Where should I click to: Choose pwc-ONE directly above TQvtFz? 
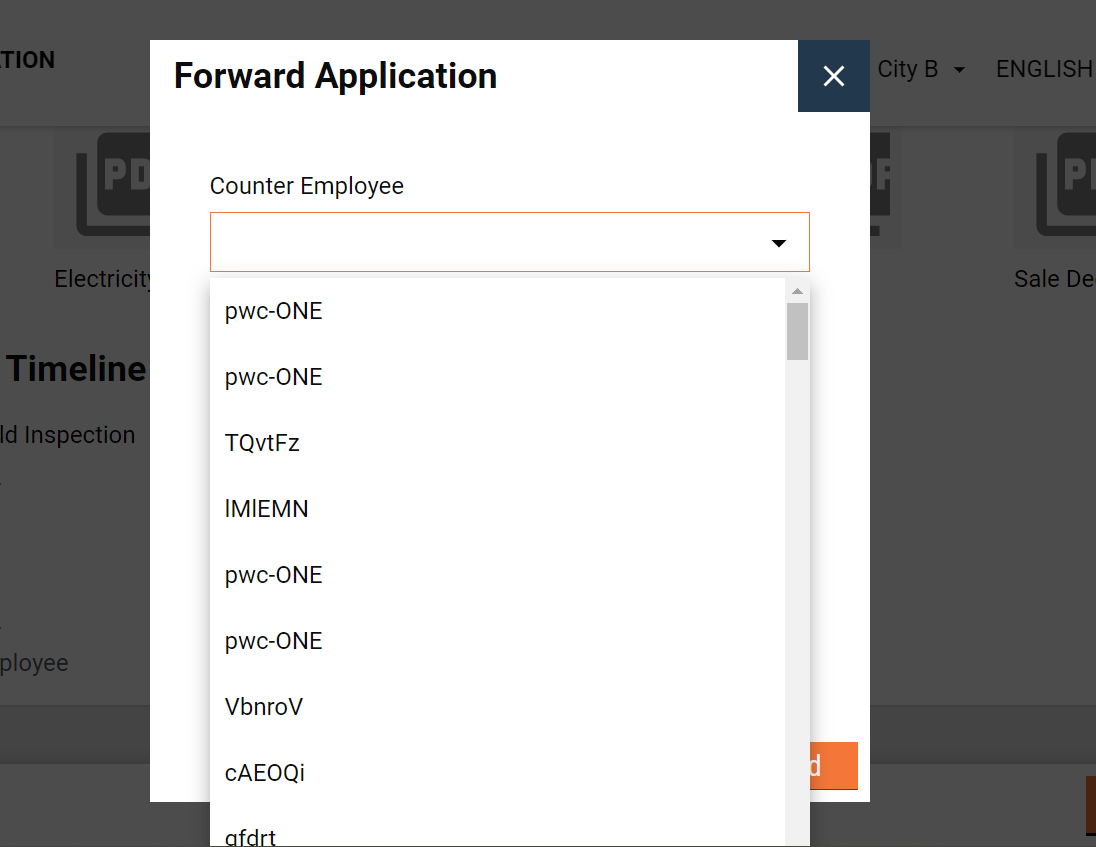pyautogui.click(x=274, y=377)
